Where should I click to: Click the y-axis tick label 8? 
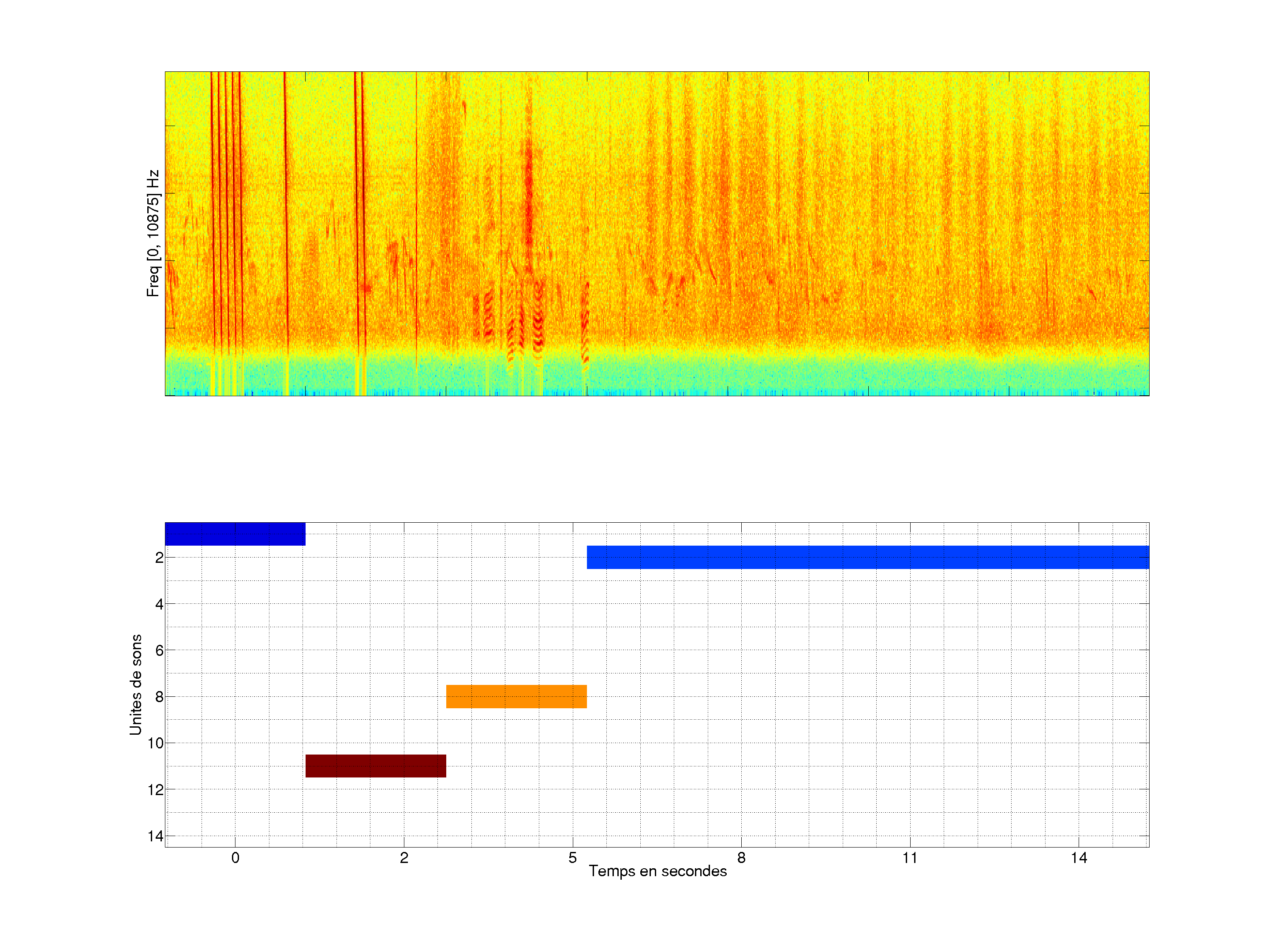point(159,697)
